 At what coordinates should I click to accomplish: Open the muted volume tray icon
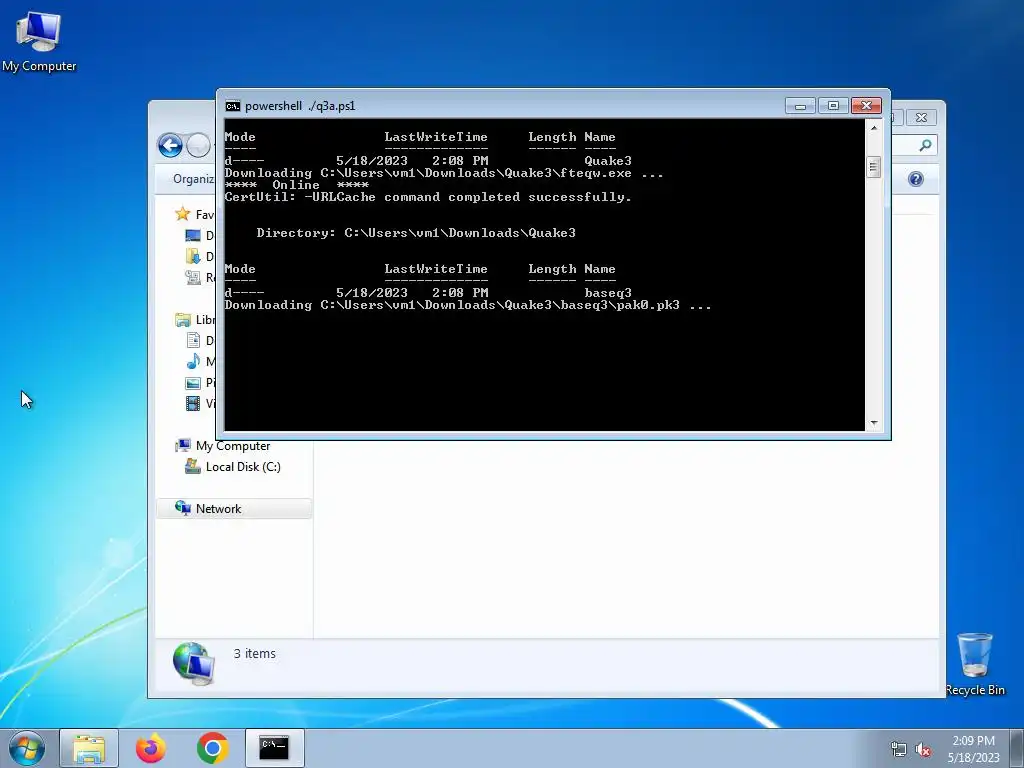(923, 749)
